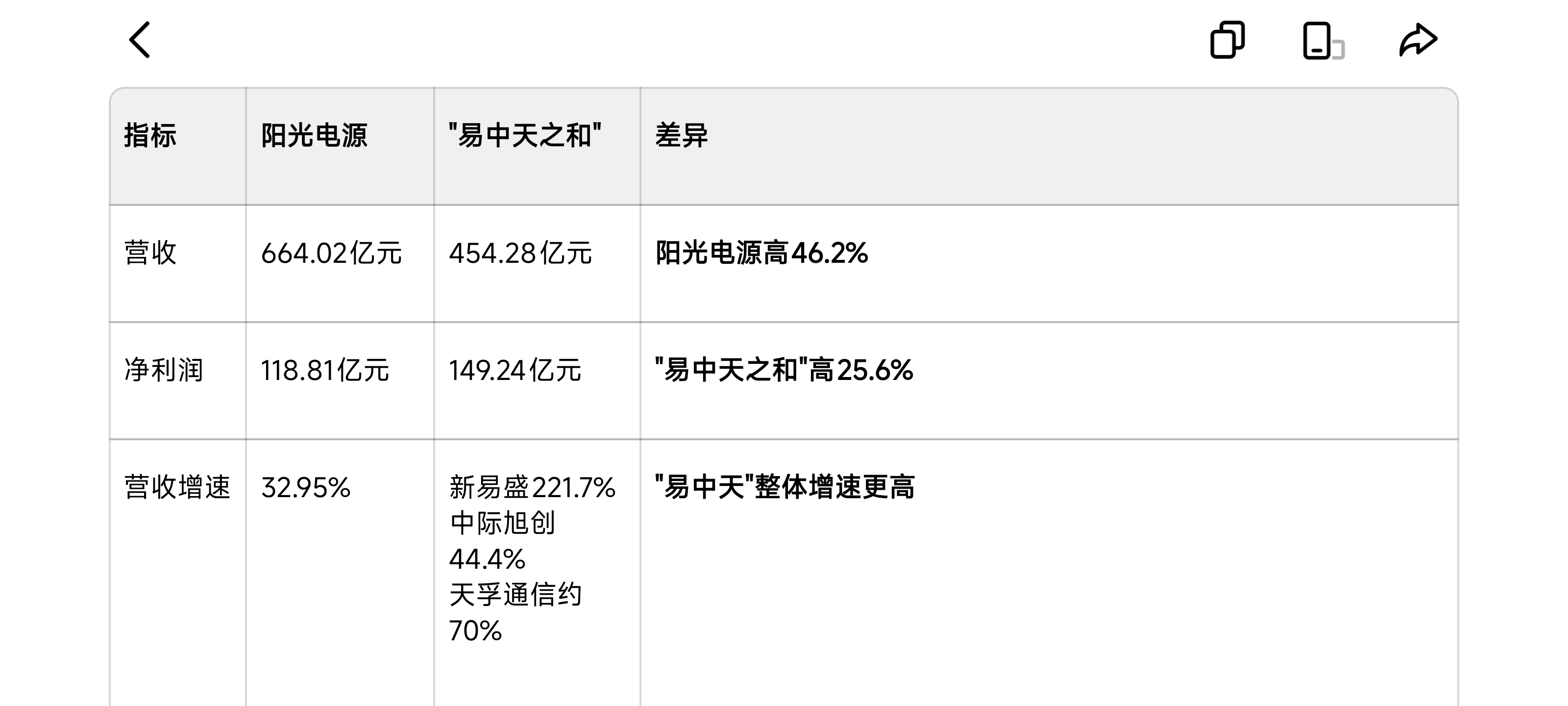Click the bold 阳光电源高46.2% text

pos(761,253)
